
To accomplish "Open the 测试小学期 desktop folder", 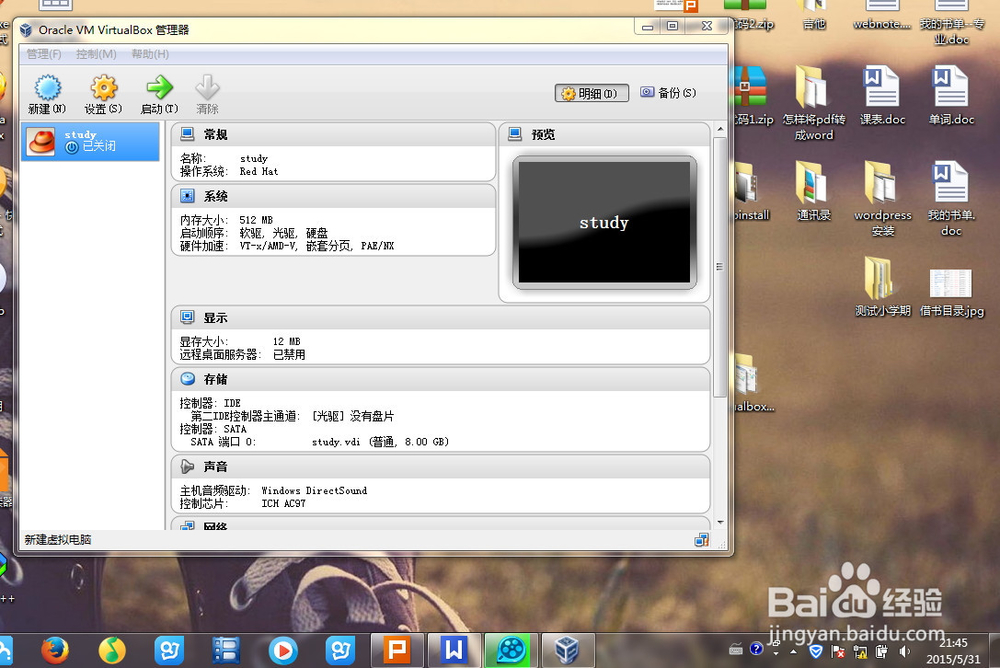I will click(x=883, y=286).
